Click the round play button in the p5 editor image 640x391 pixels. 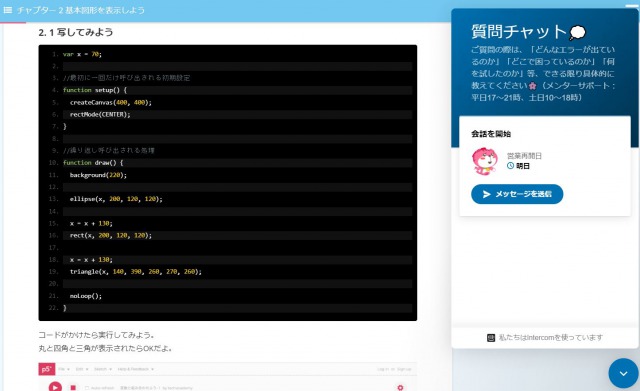point(55,387)
